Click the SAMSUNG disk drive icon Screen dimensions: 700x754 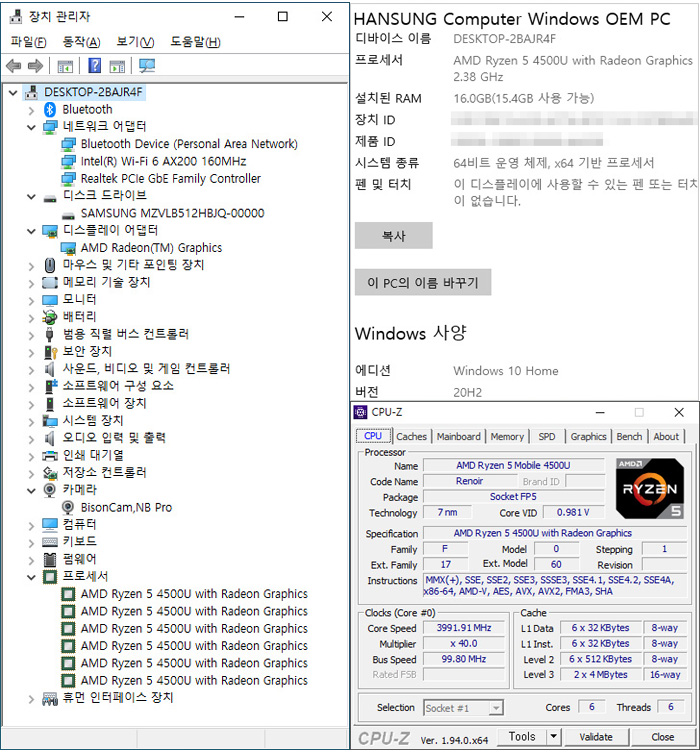tap(69, 214)
